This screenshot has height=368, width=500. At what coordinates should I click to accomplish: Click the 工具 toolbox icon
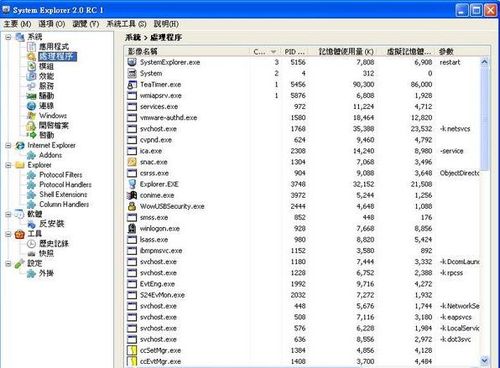[x=20, y=234]
